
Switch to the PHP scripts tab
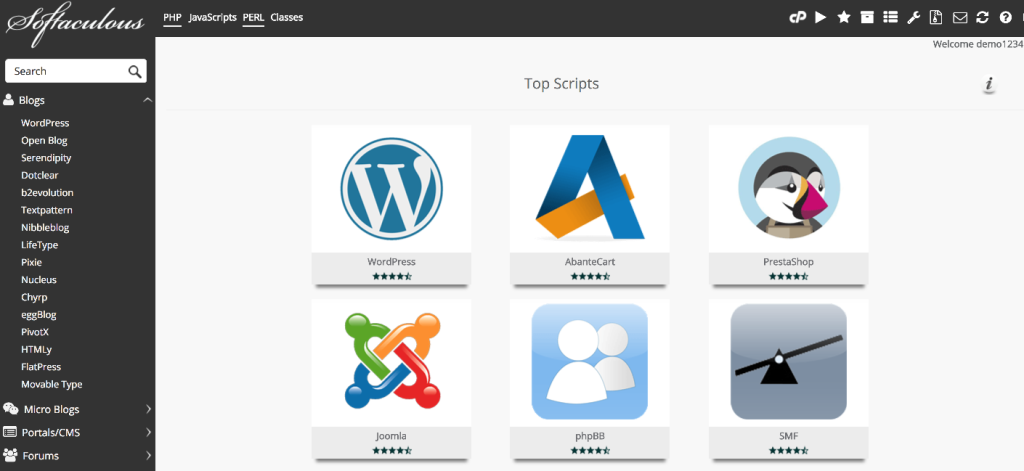(172, 18)
